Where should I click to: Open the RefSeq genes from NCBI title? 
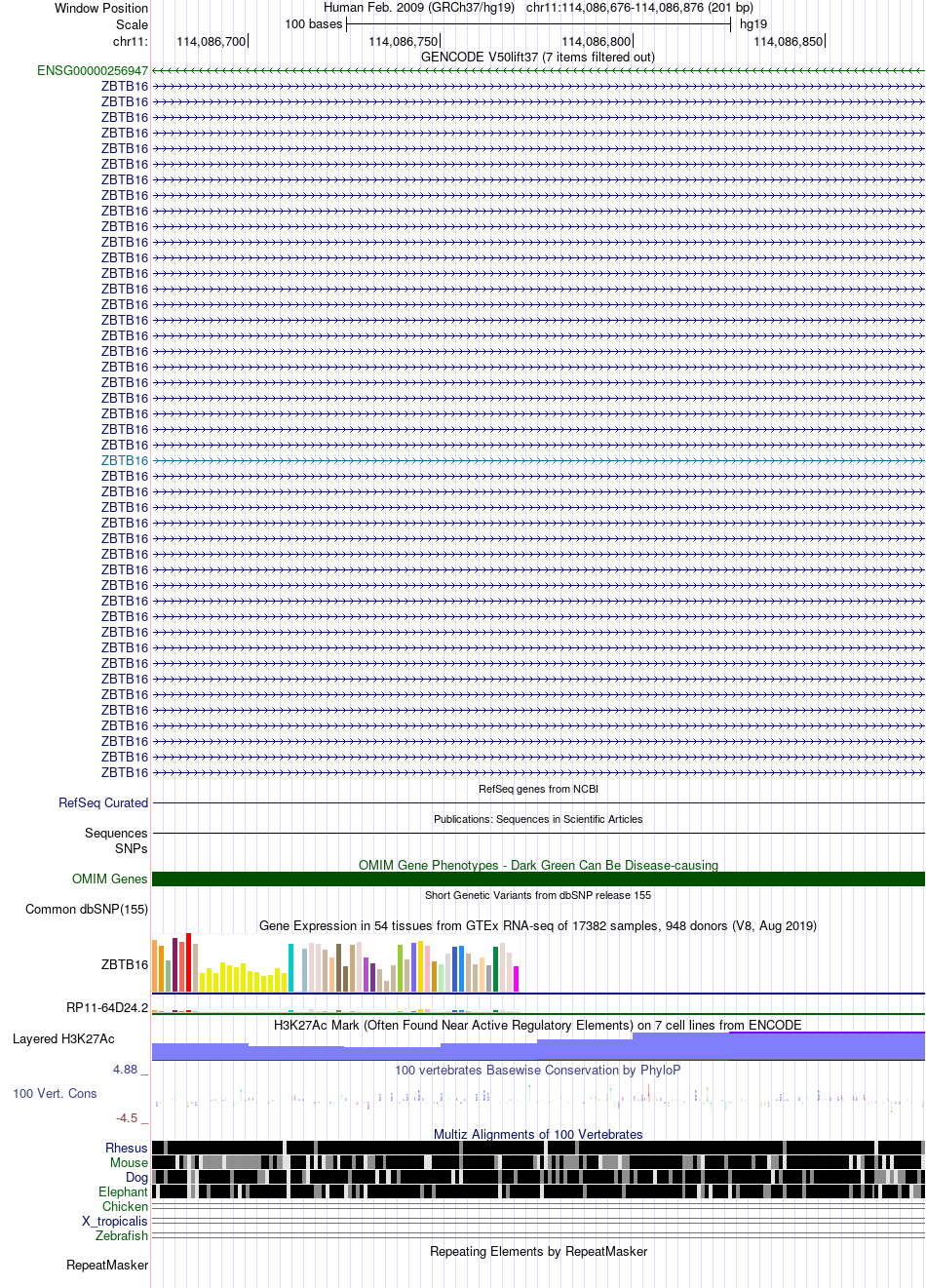coord(538,789)
